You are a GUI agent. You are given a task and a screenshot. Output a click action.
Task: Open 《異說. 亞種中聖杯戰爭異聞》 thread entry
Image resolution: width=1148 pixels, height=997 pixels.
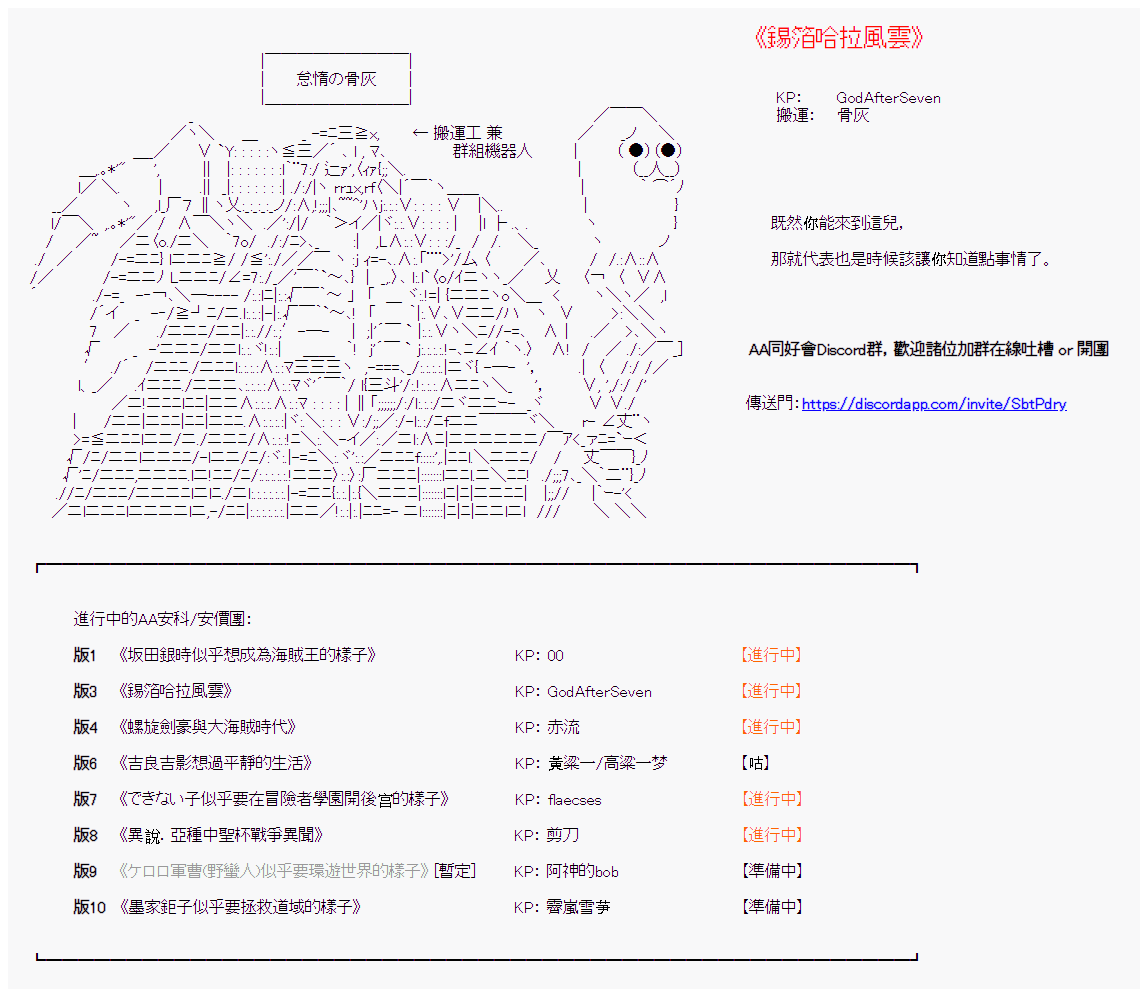pos(220,835)
